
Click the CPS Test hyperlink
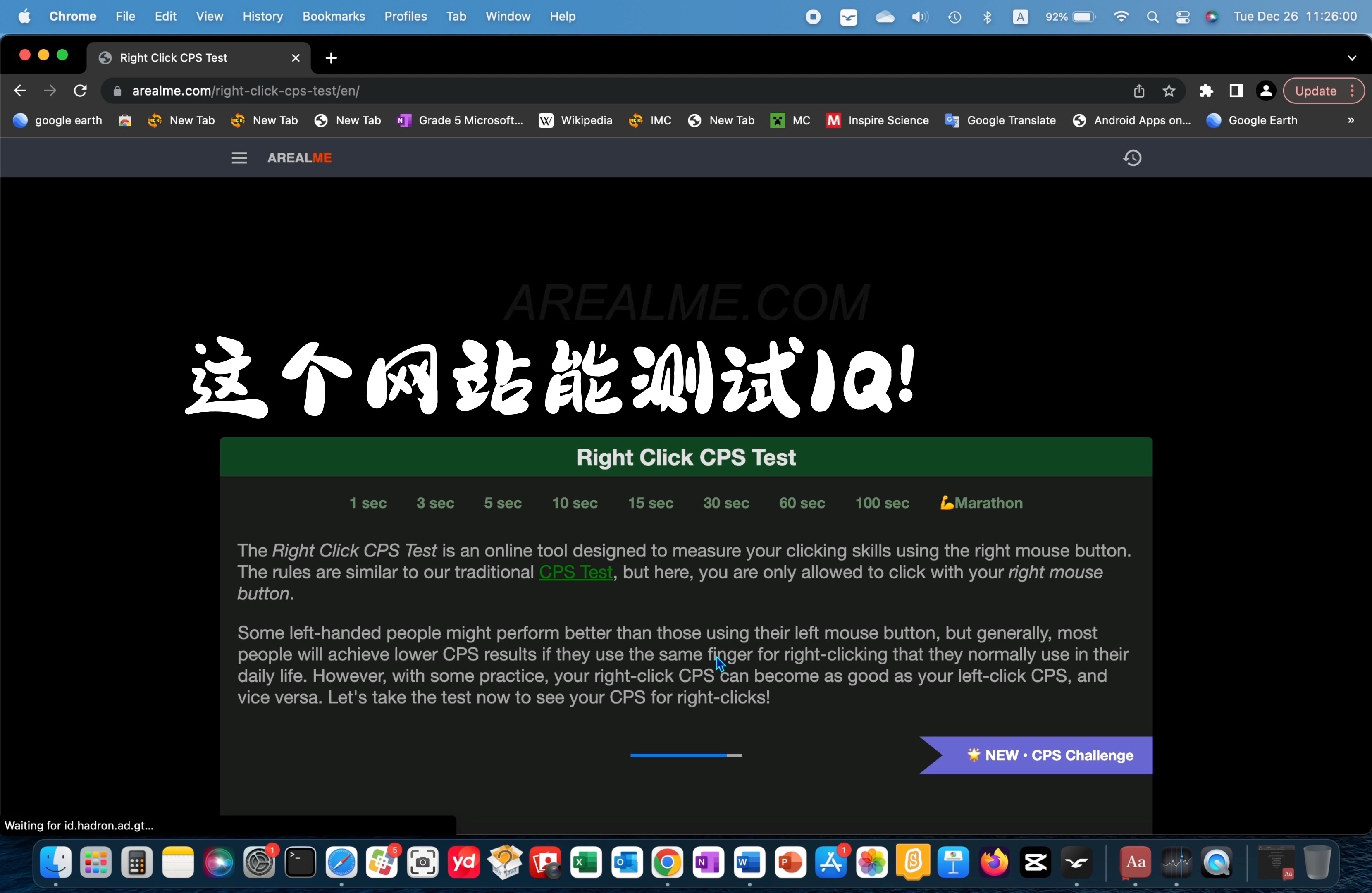(x=576, y=572)
